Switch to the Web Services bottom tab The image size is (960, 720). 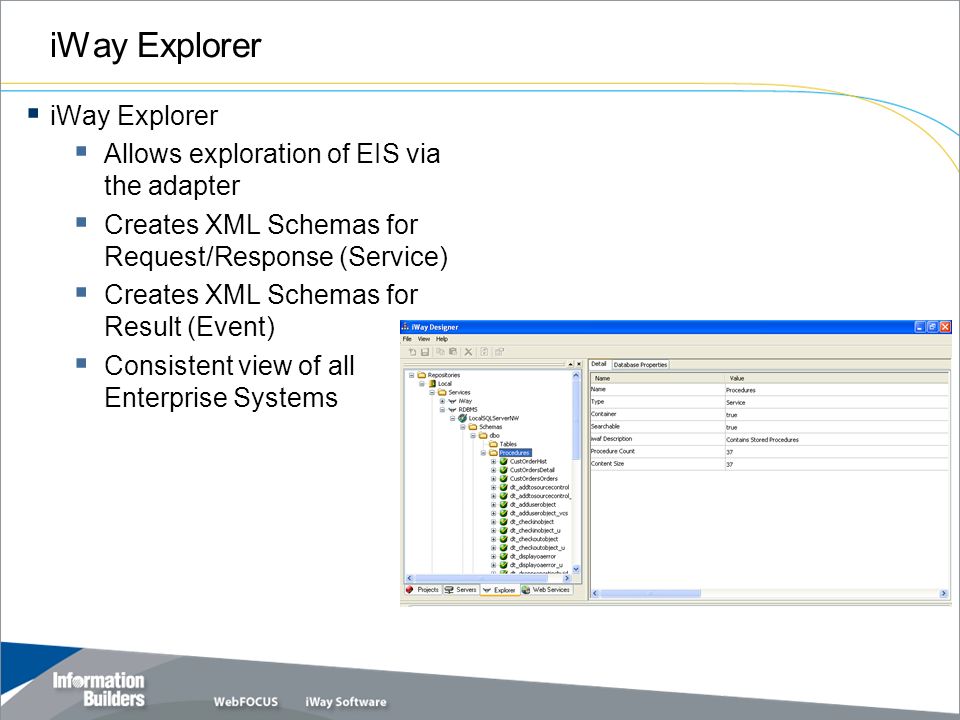(x=546, y=590)
